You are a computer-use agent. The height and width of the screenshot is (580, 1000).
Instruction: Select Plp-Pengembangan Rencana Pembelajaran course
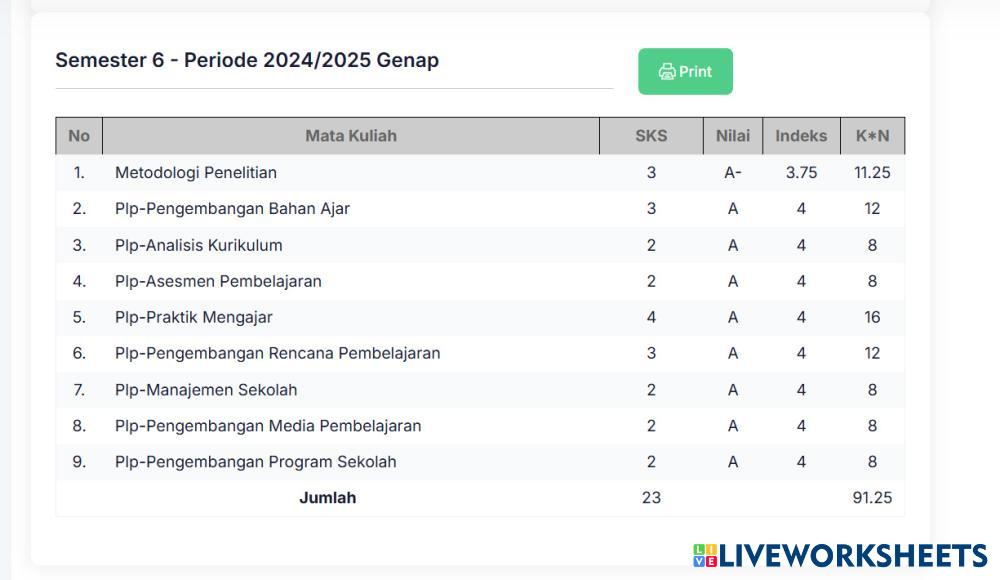coord(277,353)
